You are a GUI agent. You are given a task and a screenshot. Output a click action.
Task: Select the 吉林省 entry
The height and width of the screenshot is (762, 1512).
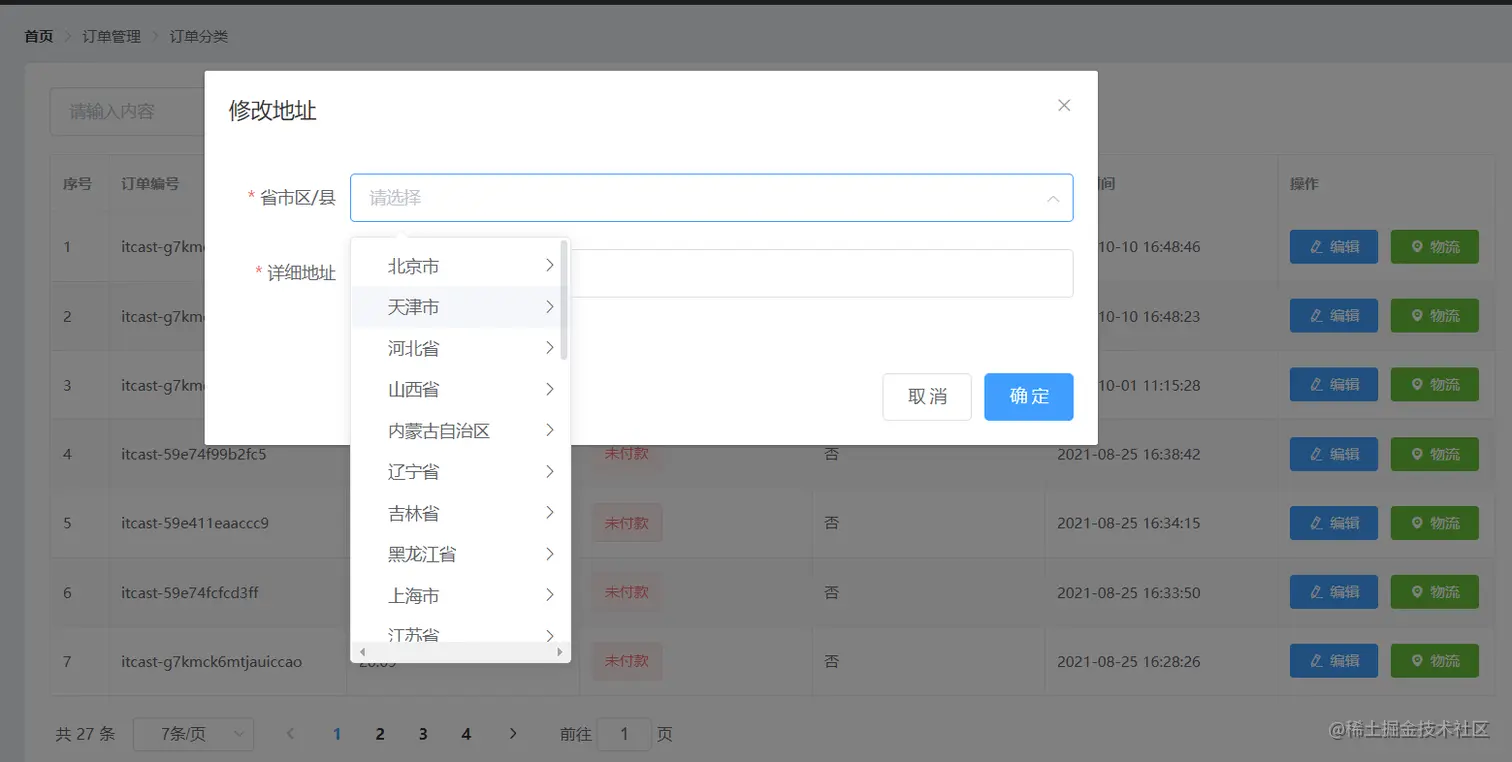pyautogui.click(x=460, y=513)
